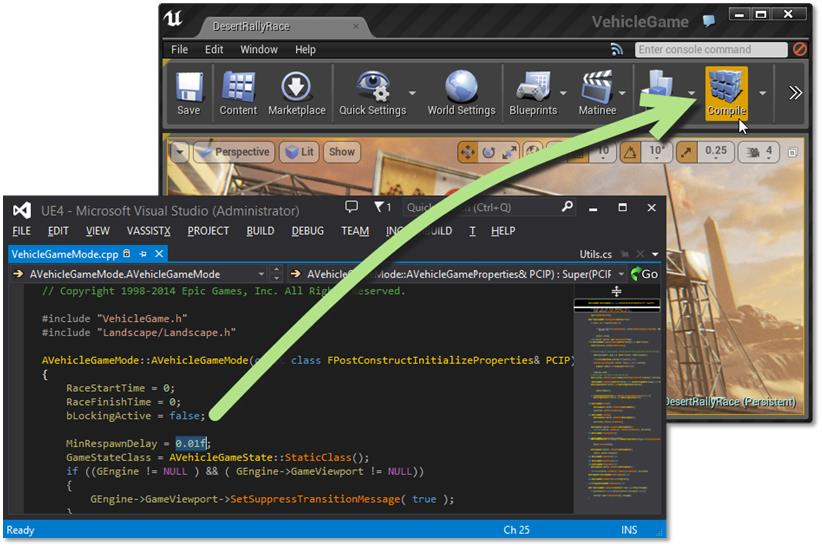Open Matinee dropdown arrow
The image size is (822, 547).
[623, 93]
